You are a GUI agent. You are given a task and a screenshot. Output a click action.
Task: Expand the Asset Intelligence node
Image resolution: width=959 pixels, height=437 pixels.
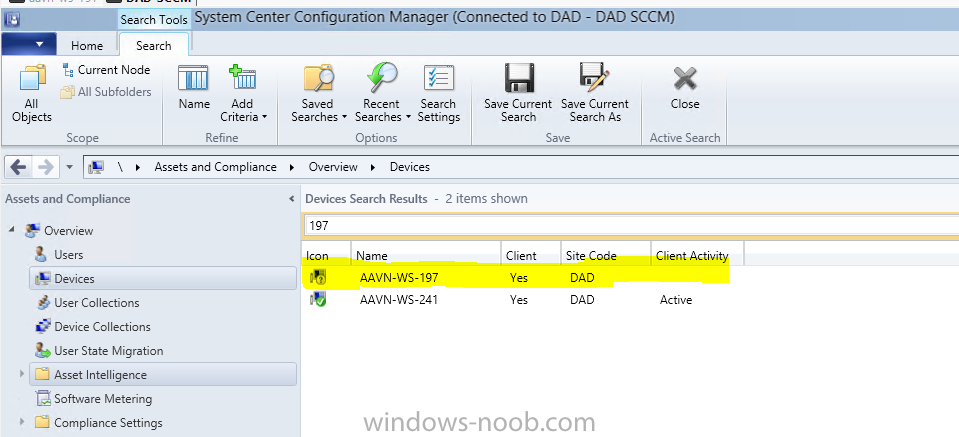pyautogui.click(x=22, y=374)
